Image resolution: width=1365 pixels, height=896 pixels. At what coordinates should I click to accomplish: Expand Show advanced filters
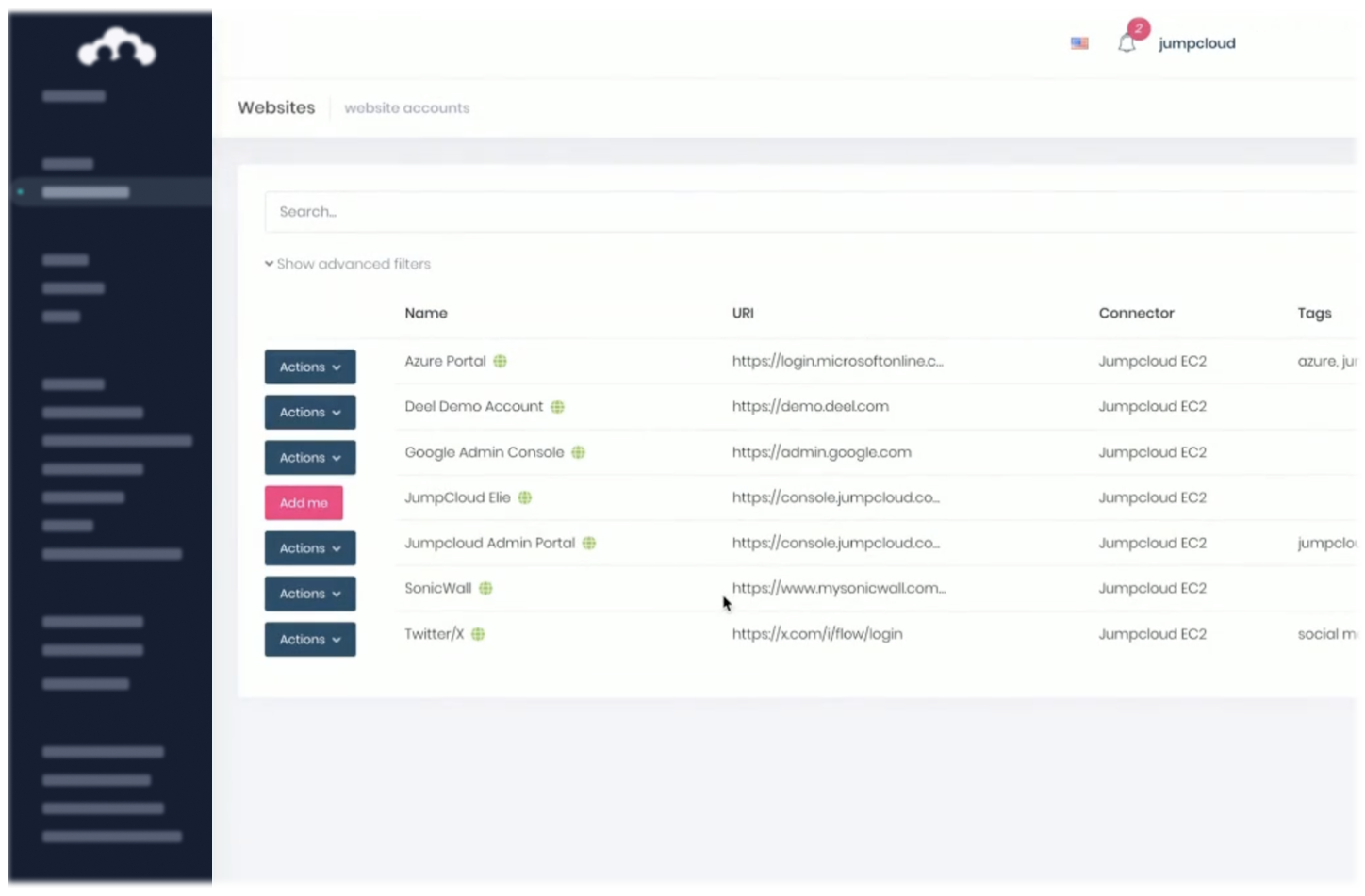(x=348, y=265)
